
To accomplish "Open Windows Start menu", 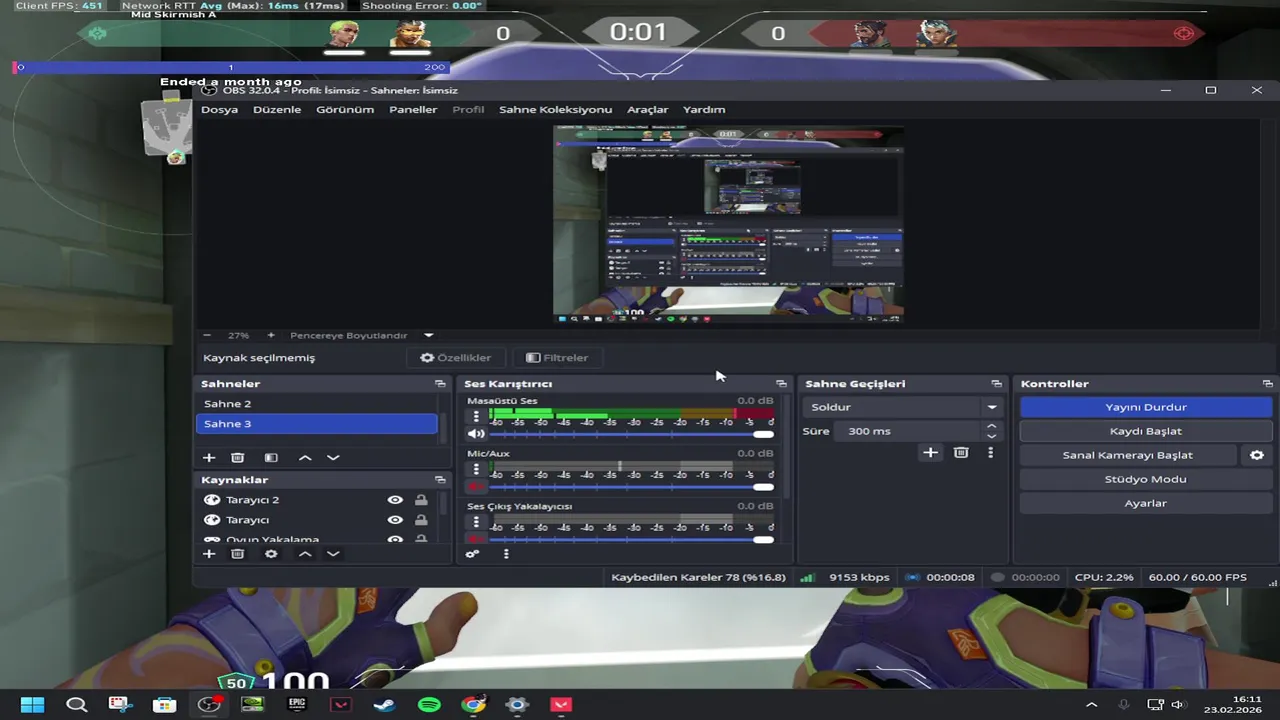I will click(x=32, y=705).
